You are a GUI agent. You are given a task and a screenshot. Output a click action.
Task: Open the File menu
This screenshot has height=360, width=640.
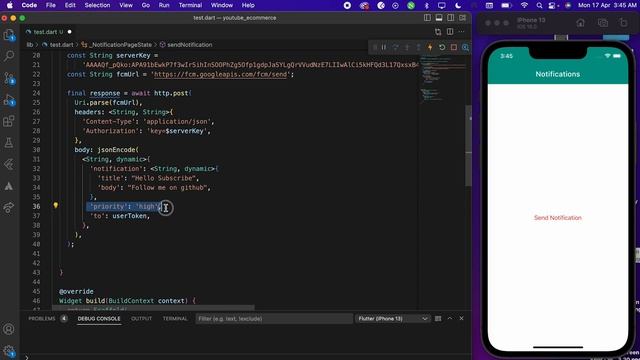51,5
